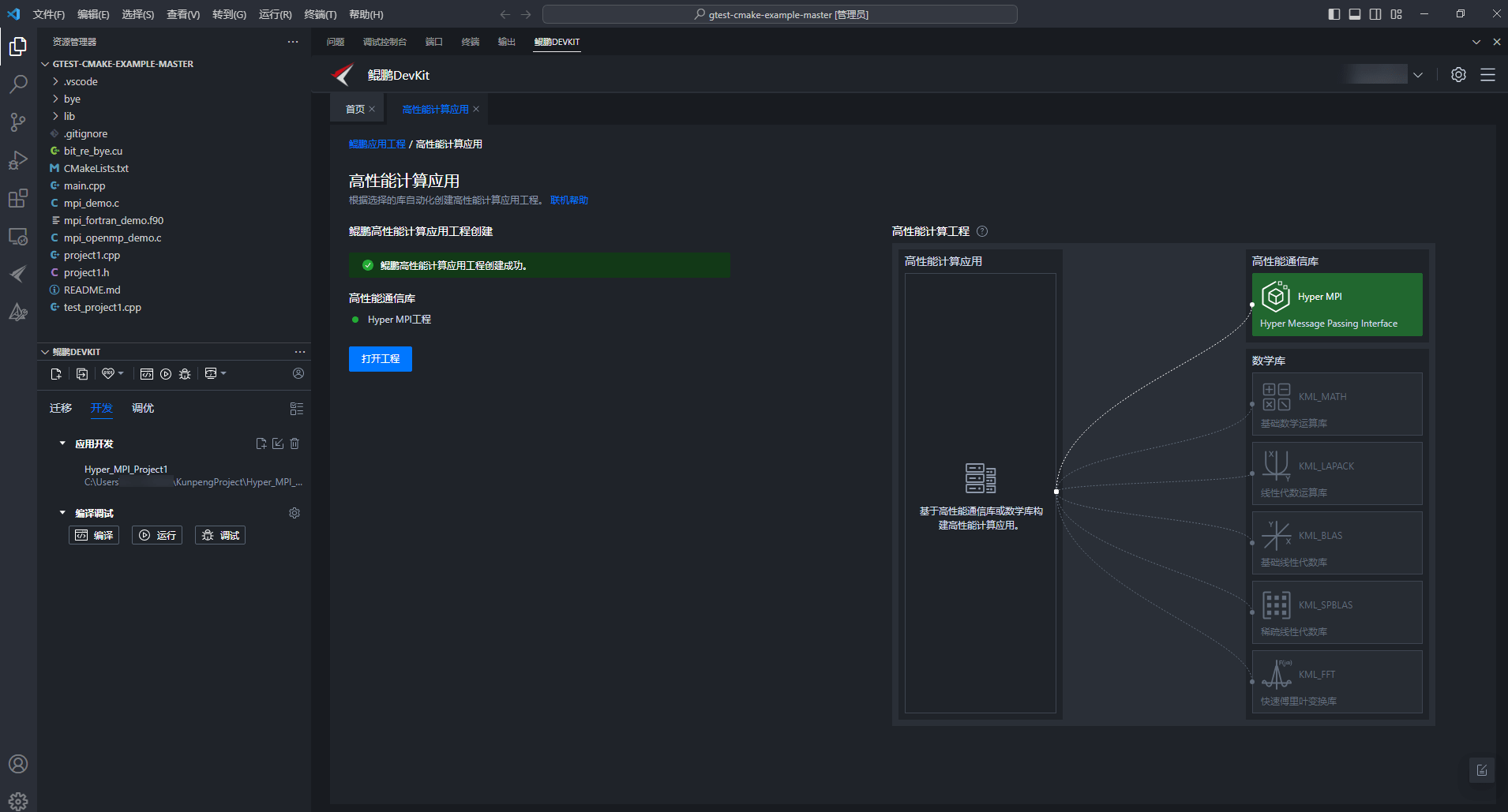Toggle the primary side bar layout icon
Screen dimensions: 1508x812
[x=1334, y=14]
